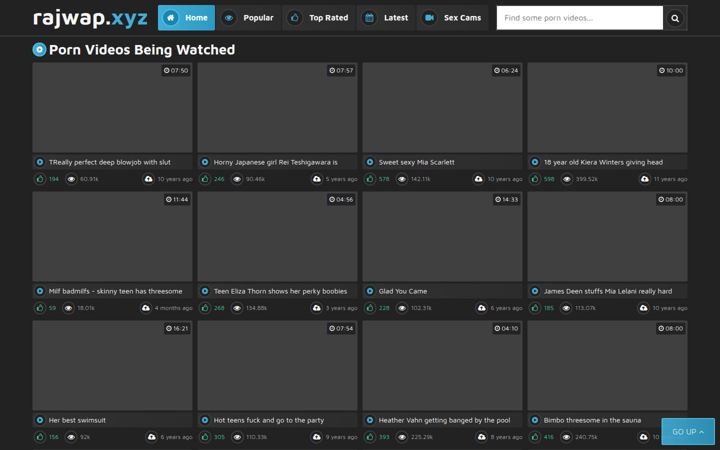
Task: Click the camera icon beside Sex Cams
Action: (x=429, y=18)
